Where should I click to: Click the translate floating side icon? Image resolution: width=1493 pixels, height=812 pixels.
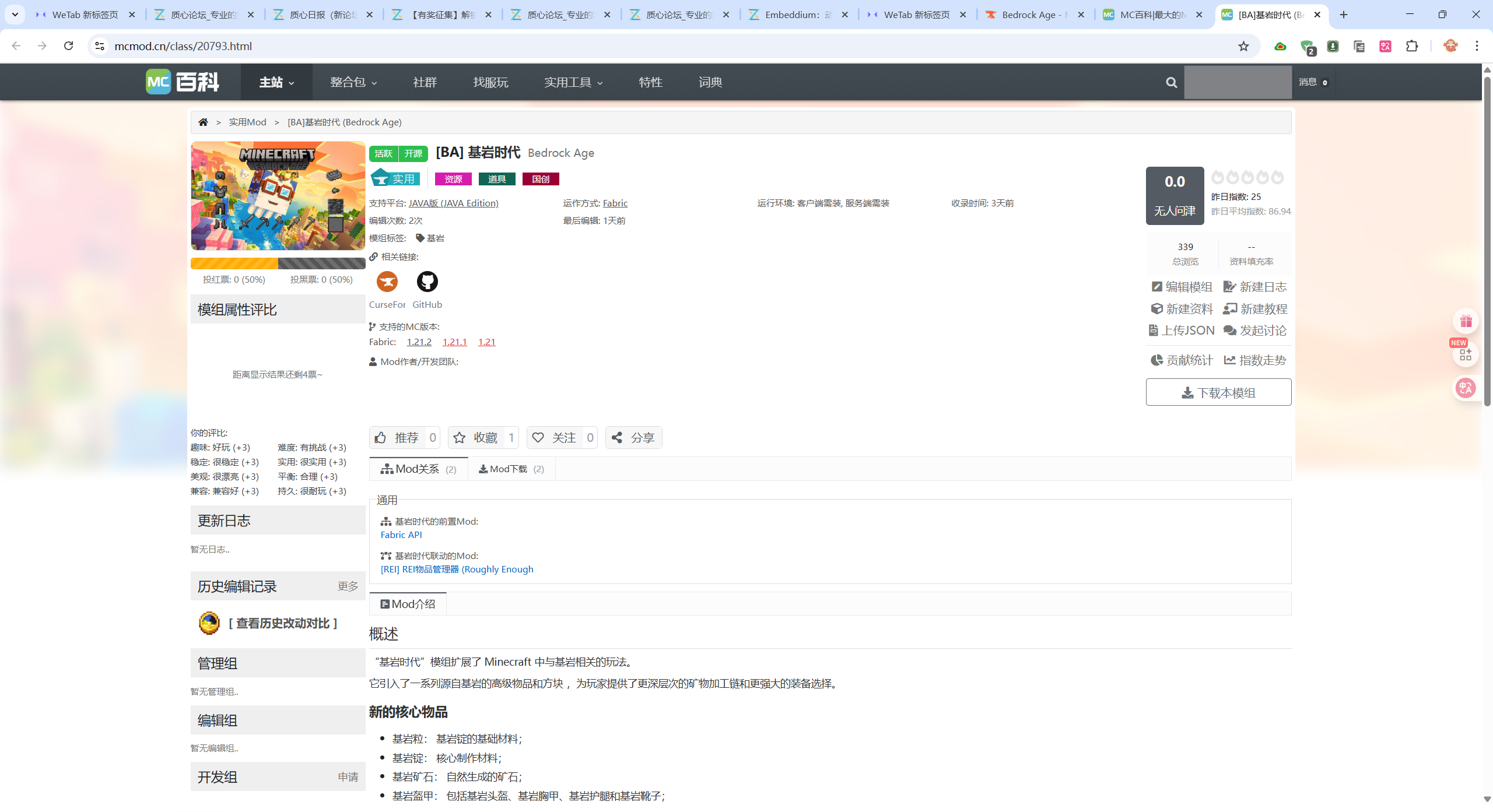(1466, 388)
